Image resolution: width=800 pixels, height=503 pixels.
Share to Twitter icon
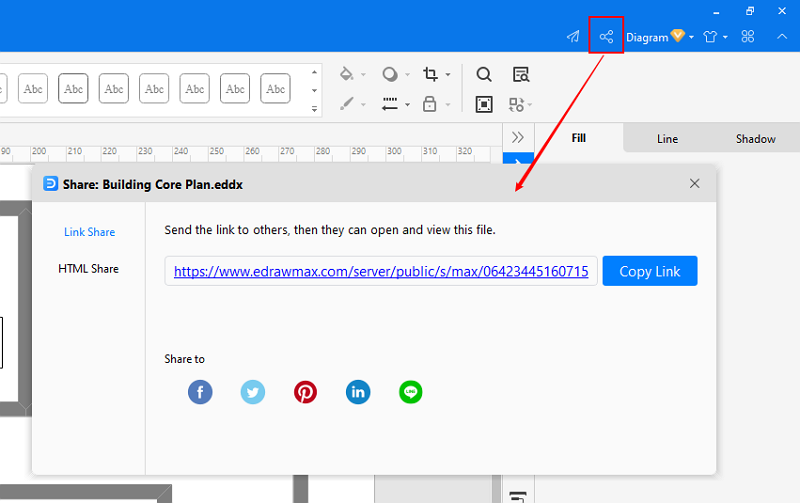point(253,392)
